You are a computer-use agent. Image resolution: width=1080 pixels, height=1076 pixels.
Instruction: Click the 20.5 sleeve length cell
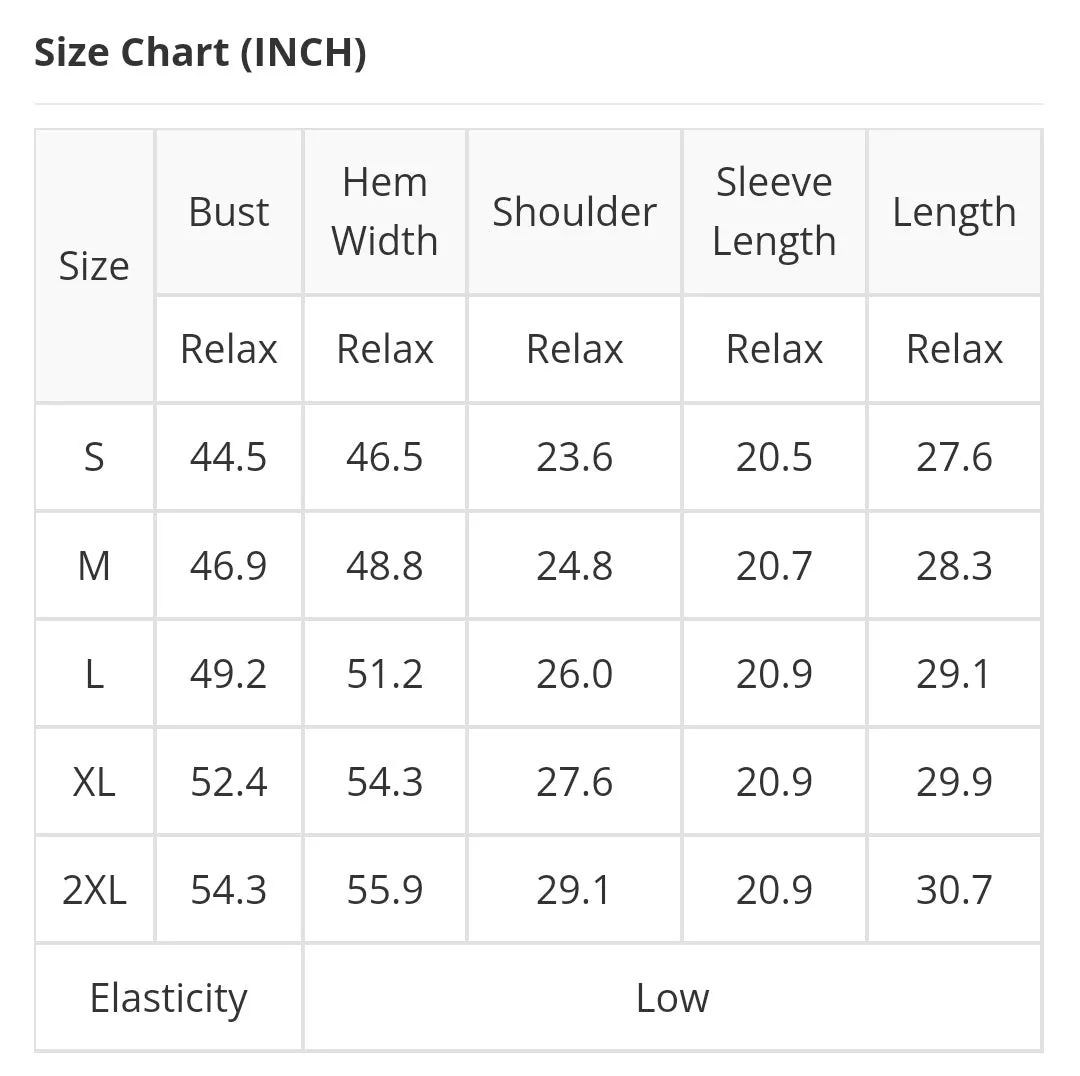(x=774, y=457)
